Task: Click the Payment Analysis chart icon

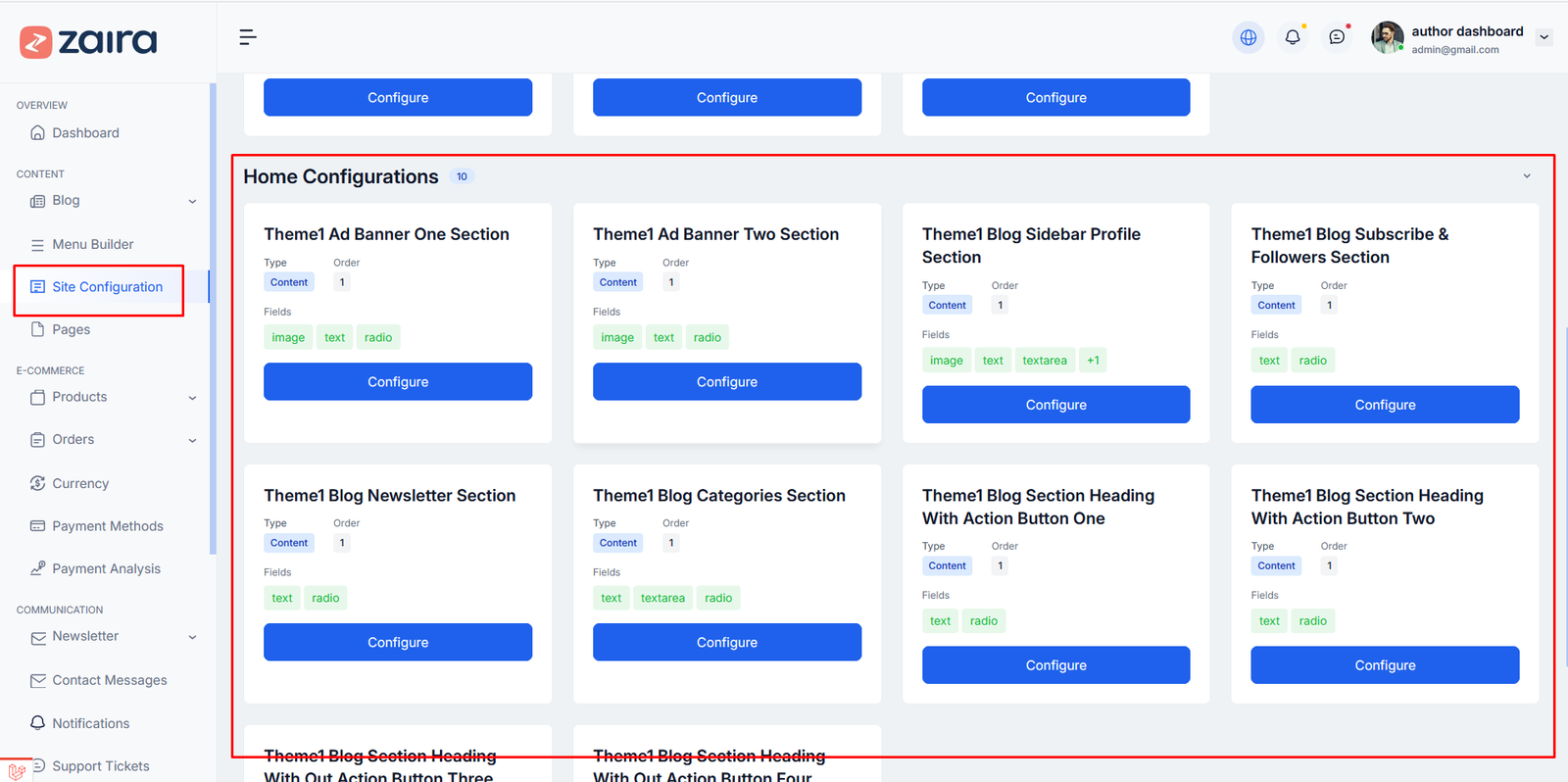Action: (x=38, y=568)
